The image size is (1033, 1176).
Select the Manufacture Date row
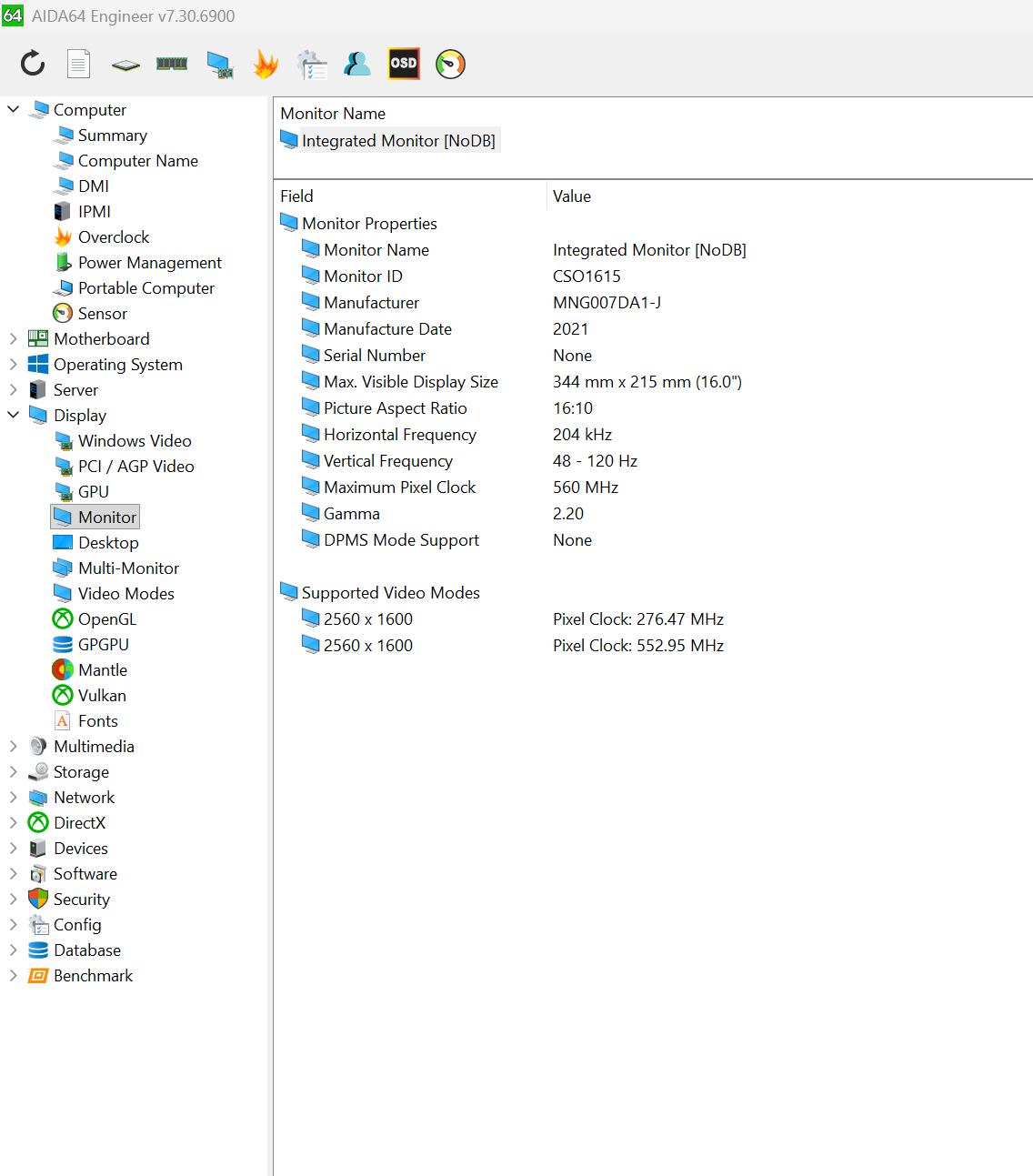653,329
